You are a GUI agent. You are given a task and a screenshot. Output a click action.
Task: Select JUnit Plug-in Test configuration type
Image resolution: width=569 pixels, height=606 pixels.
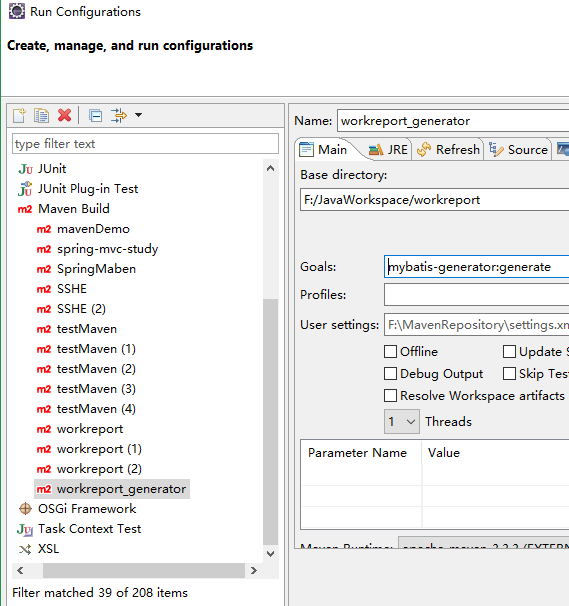(x=88, y=189)
